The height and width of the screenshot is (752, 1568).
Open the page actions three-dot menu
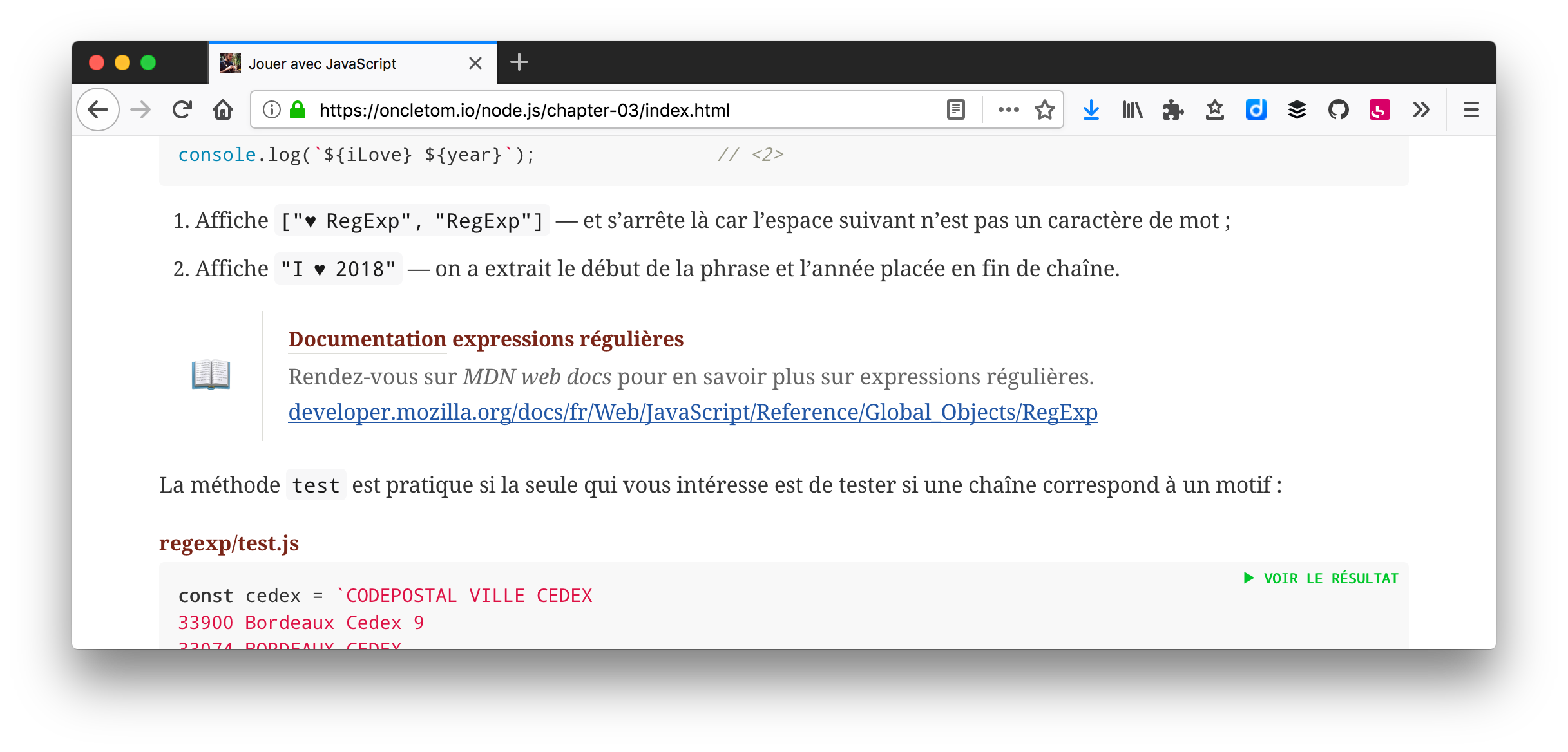tap(1008, 110)
